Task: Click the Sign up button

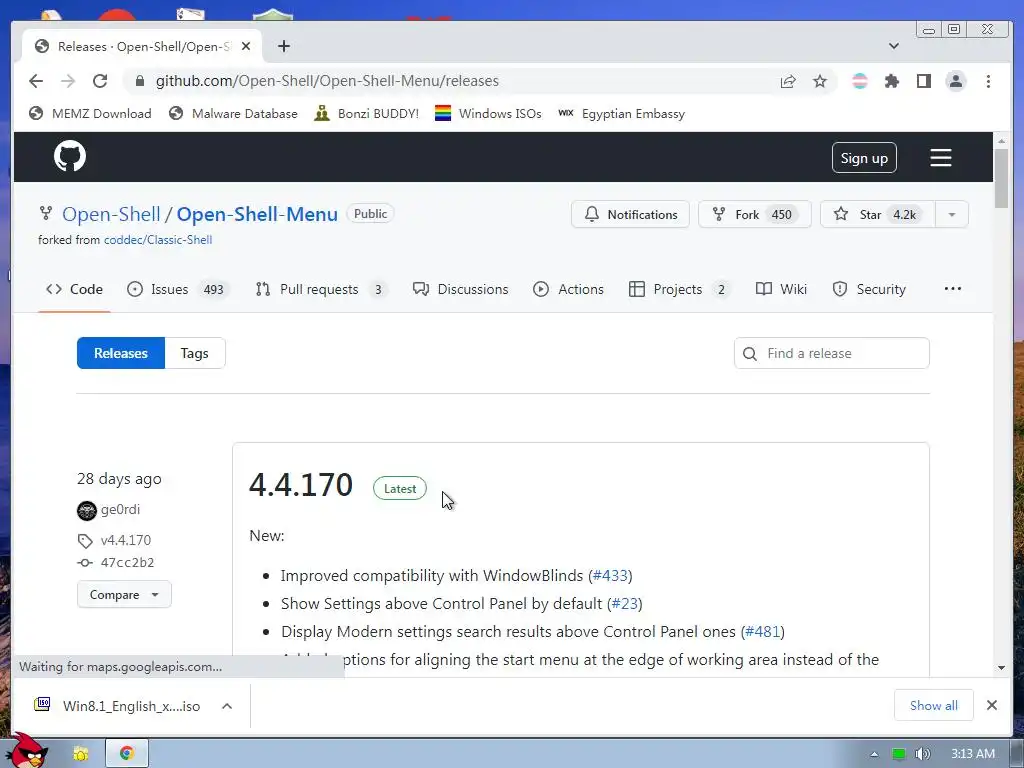Action: (x=864, y=158)
